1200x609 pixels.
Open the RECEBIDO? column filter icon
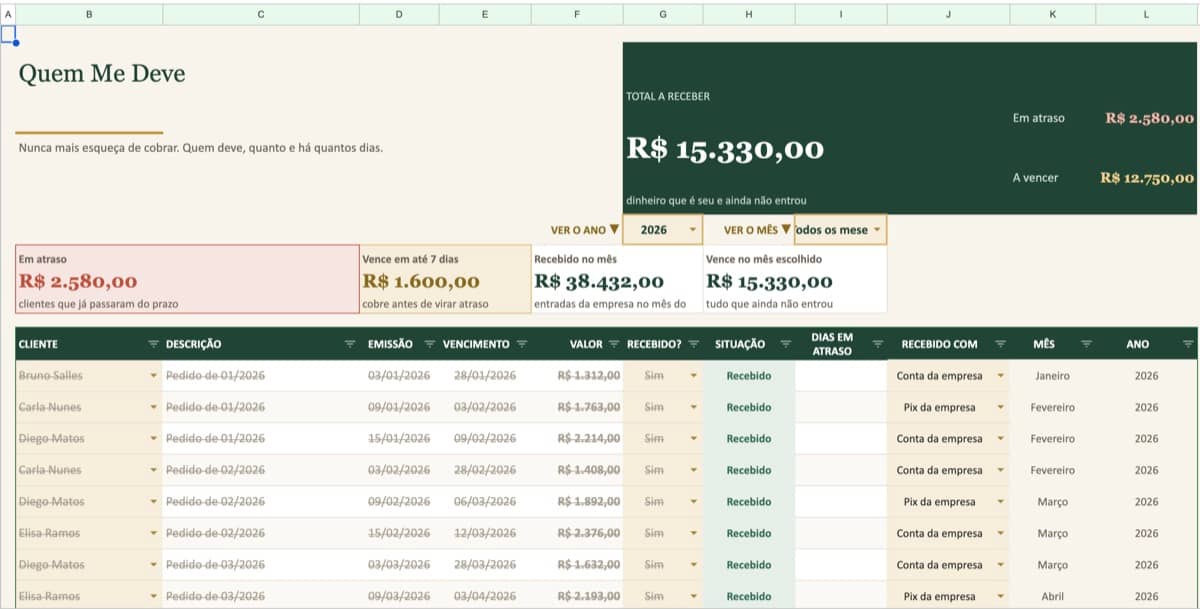(693, 344)
